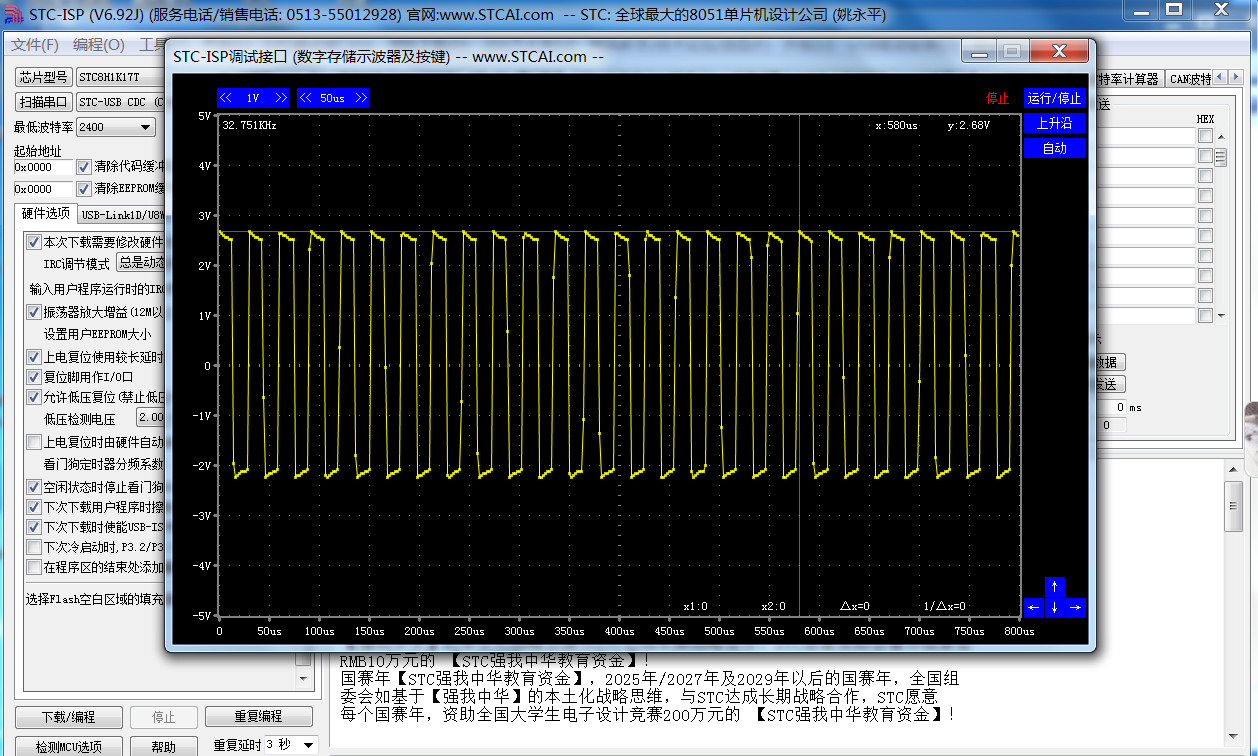Pan waveform right with the right arrow

click(1075, 607)
